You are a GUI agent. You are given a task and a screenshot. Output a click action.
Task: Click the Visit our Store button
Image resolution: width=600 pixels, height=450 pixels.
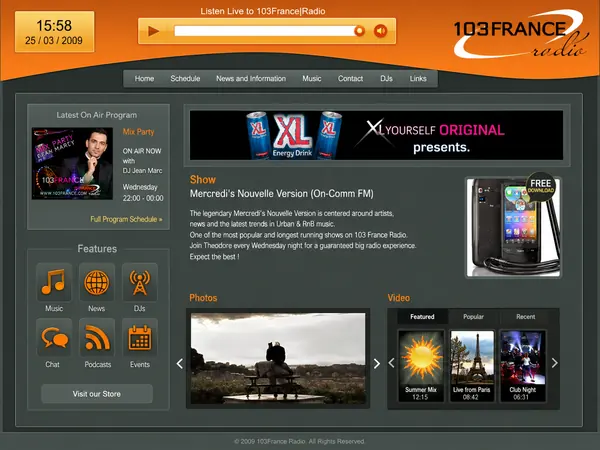click(97, 394)
